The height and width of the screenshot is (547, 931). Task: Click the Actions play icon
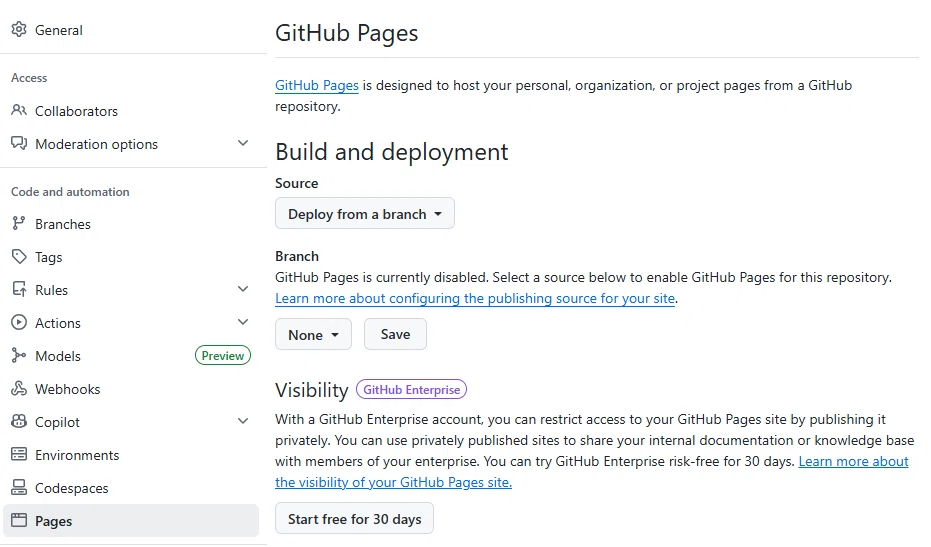pos(19,322)
